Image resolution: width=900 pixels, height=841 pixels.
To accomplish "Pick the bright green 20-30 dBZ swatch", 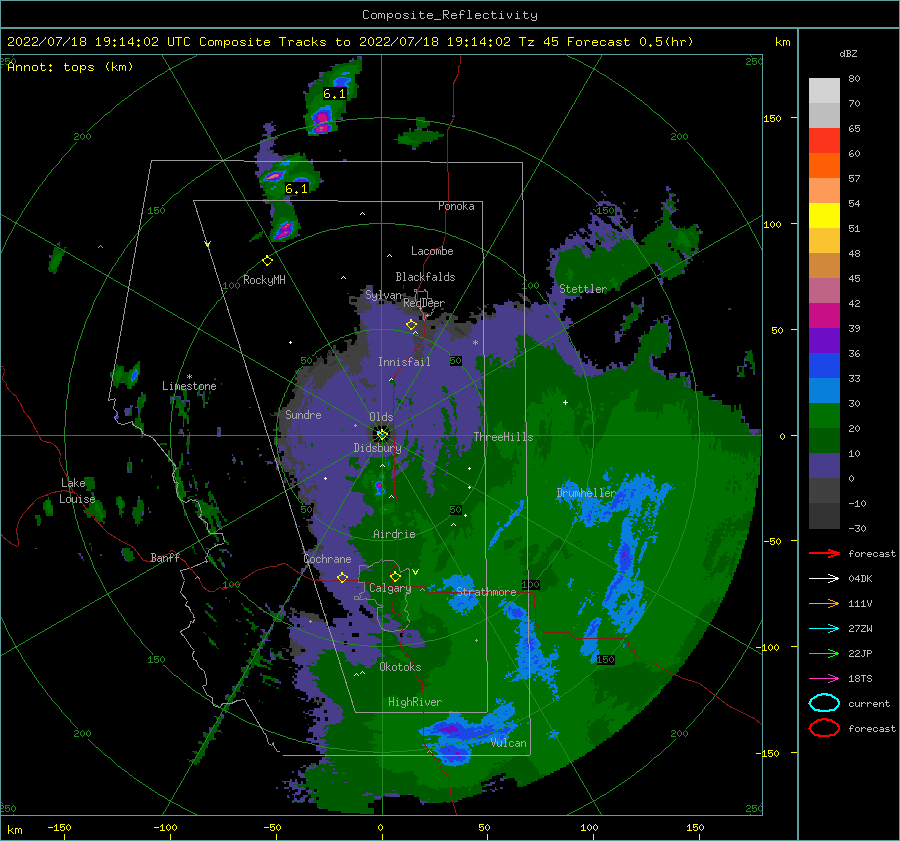I will point(824,416).
